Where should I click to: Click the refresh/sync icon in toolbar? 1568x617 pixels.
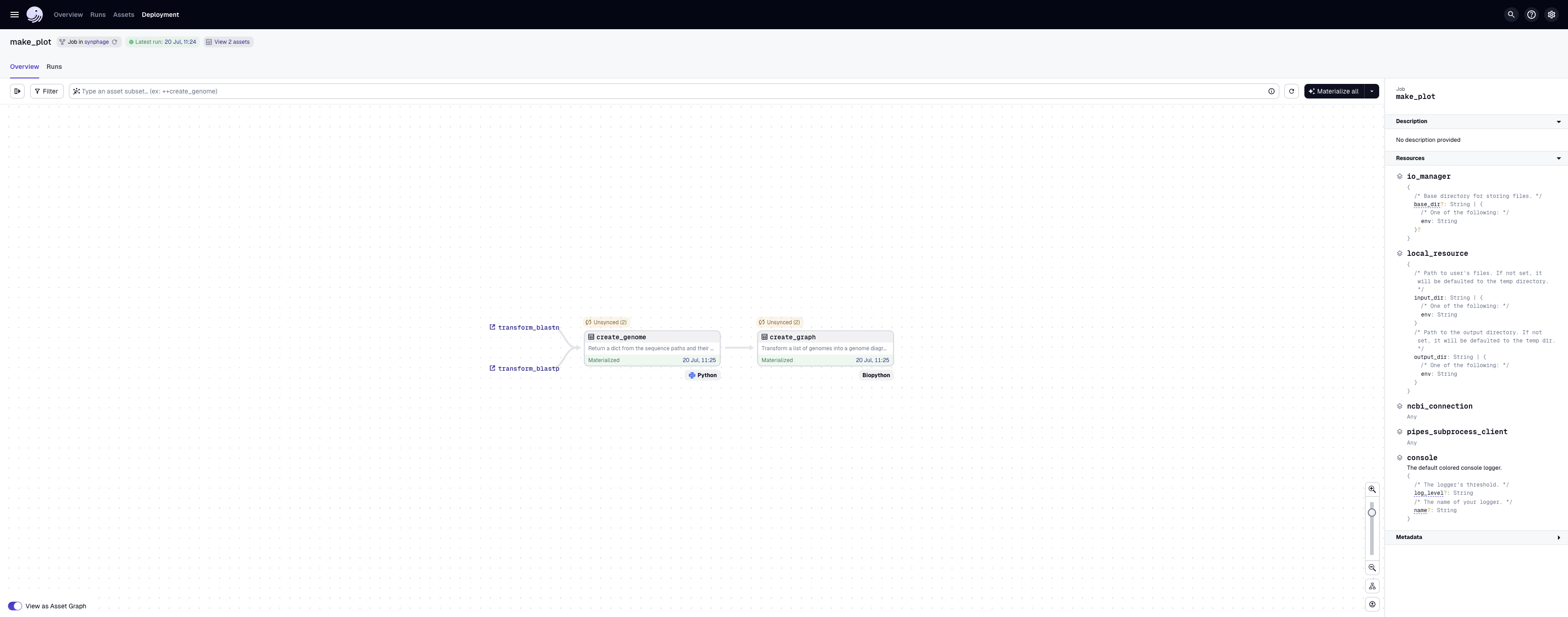1291,91
